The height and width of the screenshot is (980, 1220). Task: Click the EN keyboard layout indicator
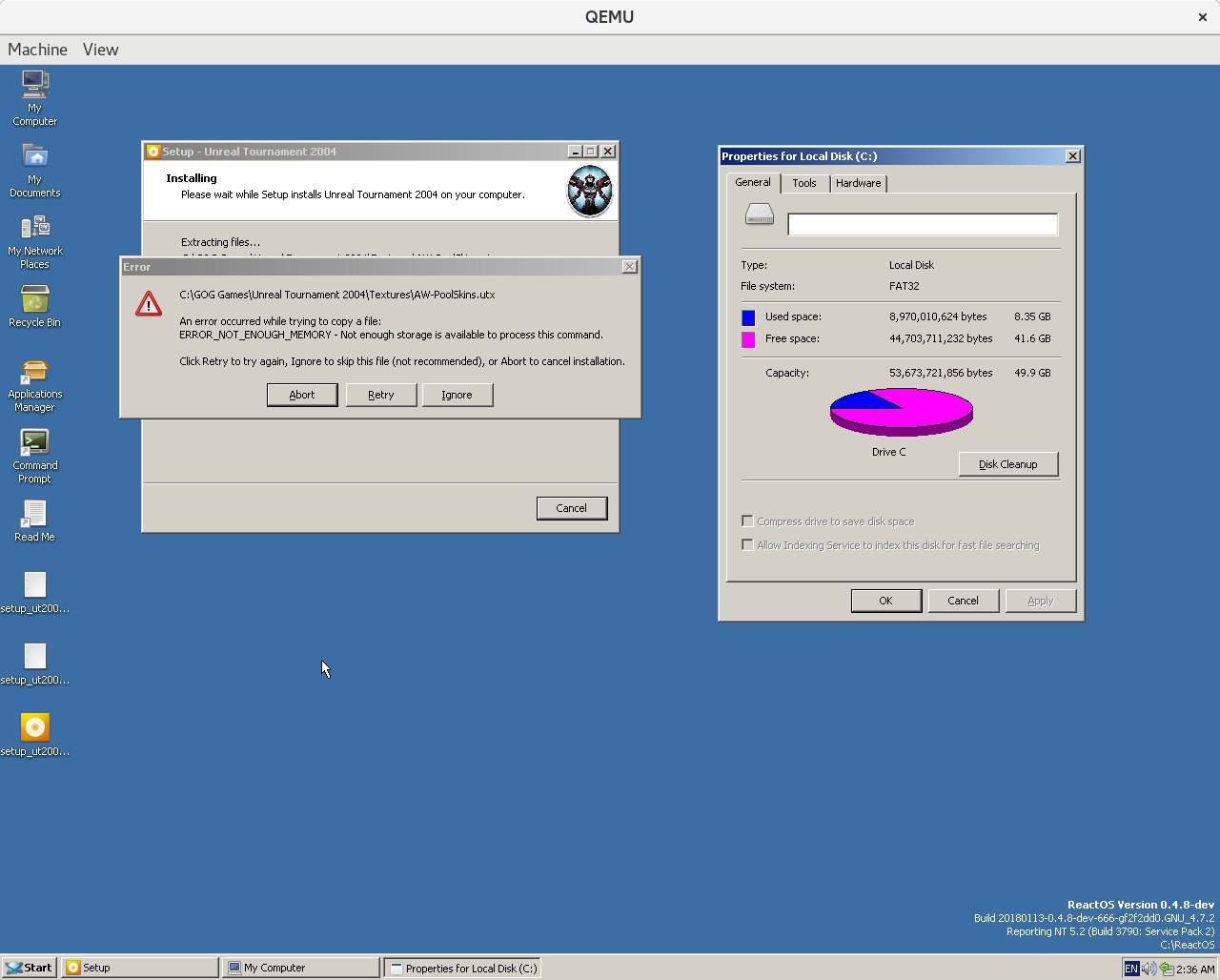click(x=1131, y=969)
